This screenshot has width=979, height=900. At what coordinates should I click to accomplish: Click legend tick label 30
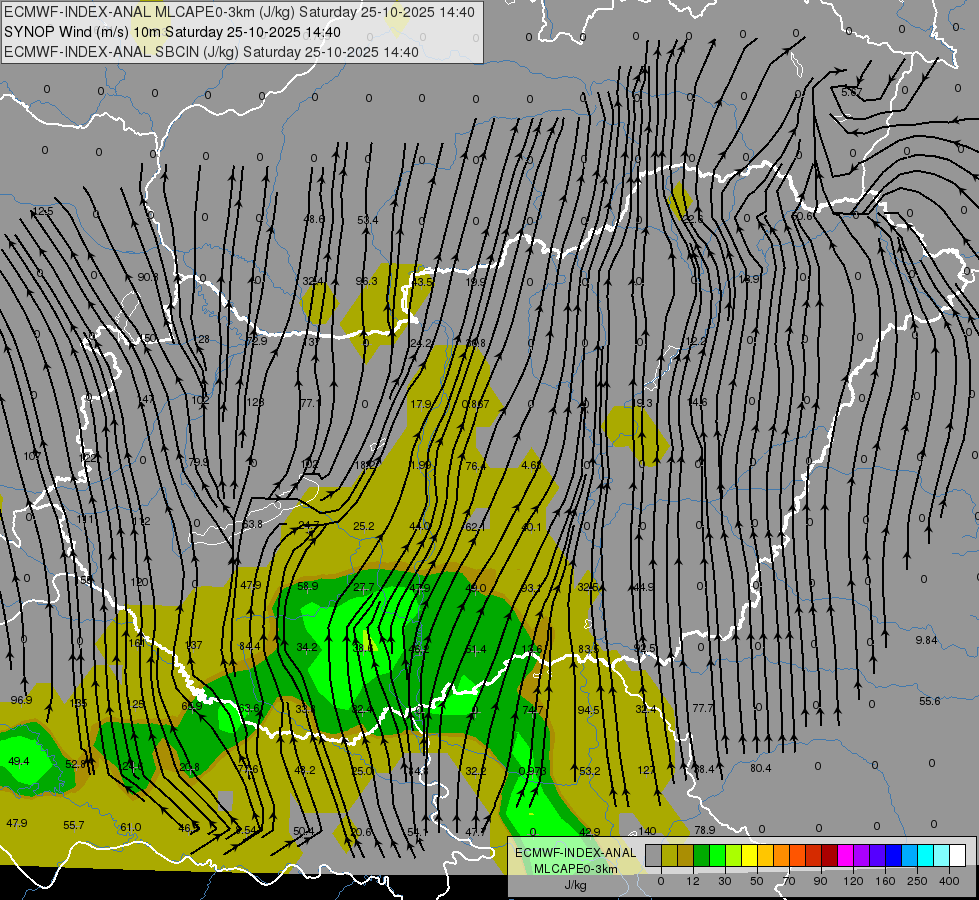[725, 881]
